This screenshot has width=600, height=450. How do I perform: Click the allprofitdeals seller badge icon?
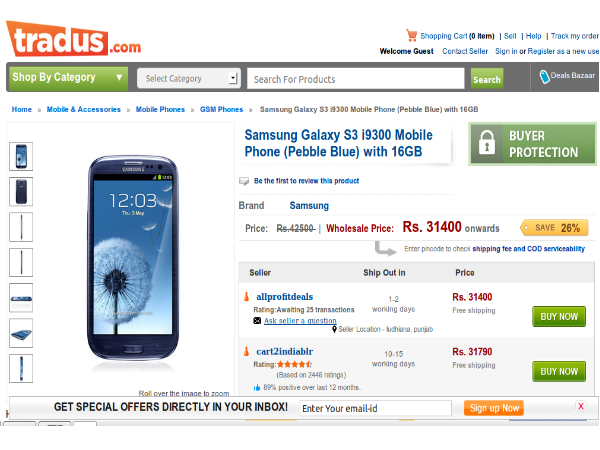[245, 297]
